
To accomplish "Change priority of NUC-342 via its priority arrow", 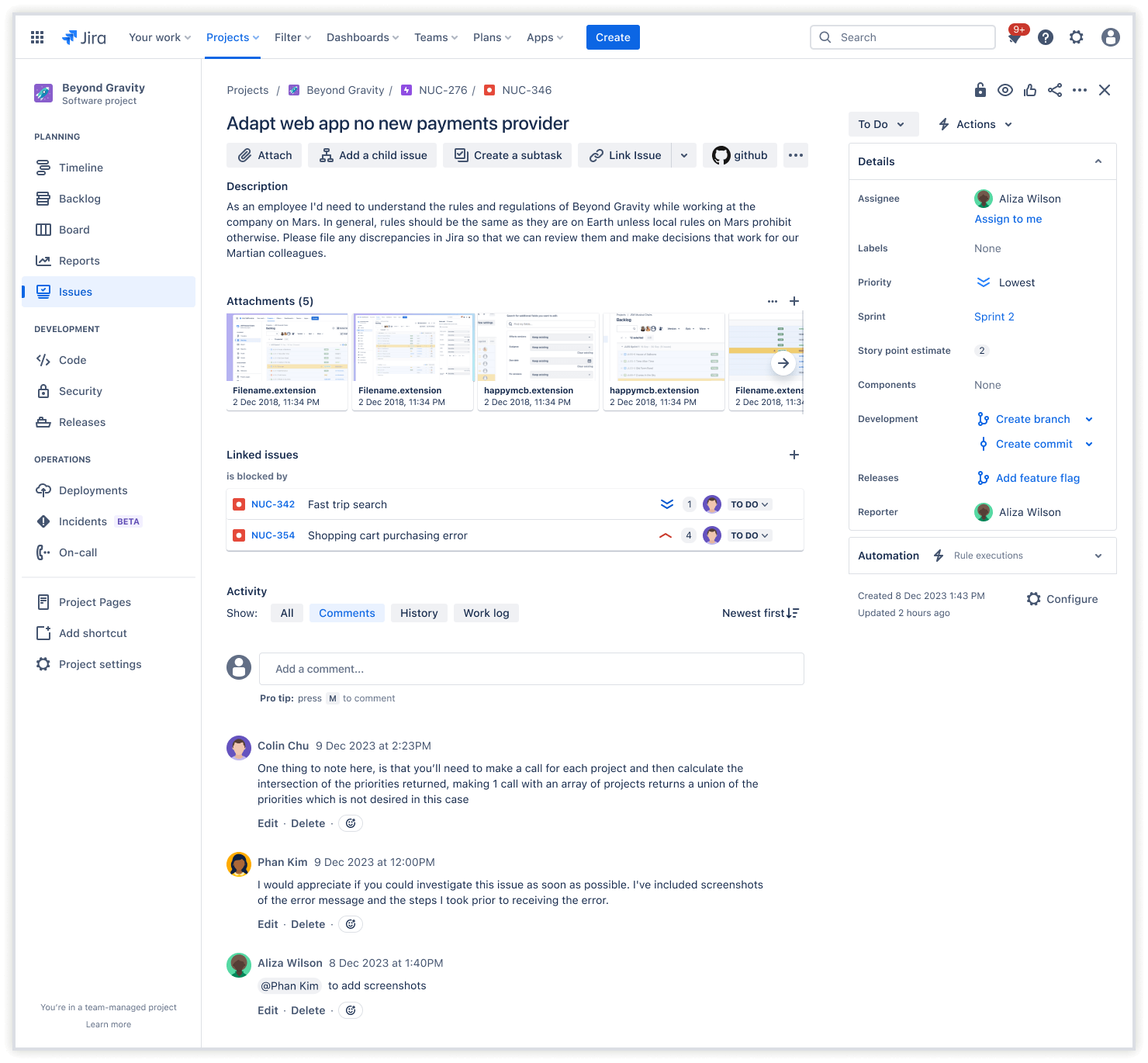I will coord(666,504).
